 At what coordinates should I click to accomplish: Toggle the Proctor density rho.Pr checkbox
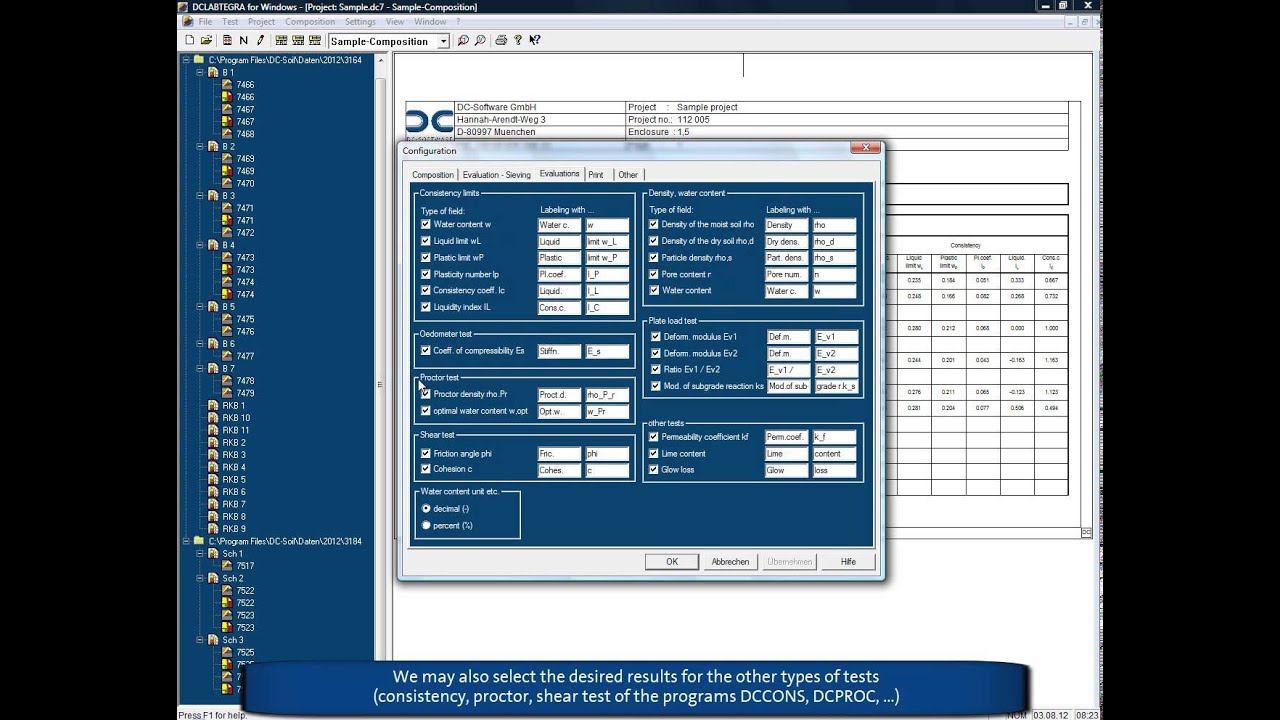(426, 394)
